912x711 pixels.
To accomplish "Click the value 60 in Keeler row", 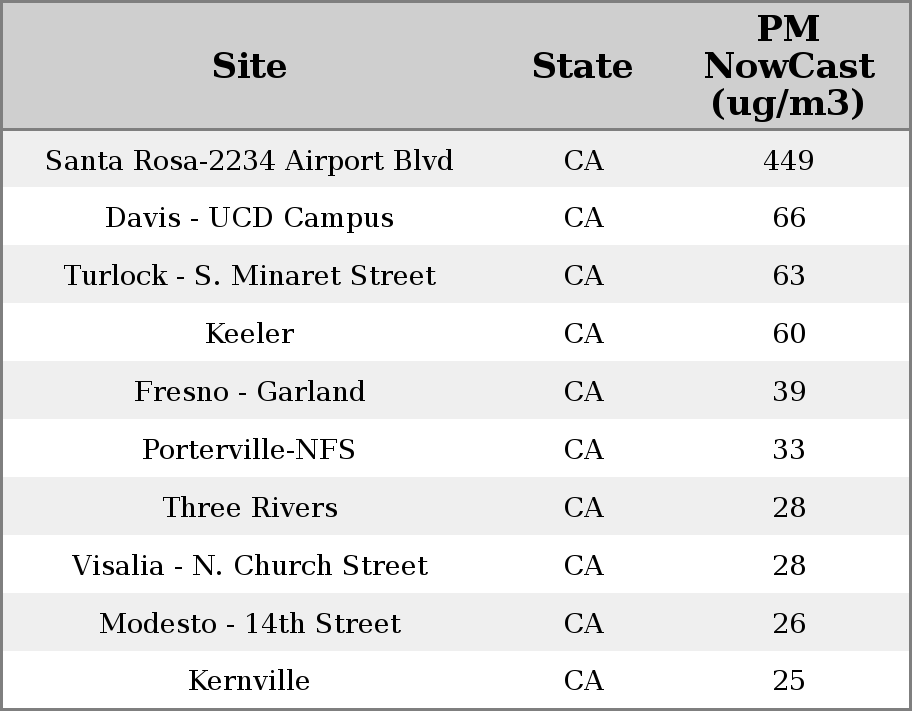I will click(x=788, y=334).
